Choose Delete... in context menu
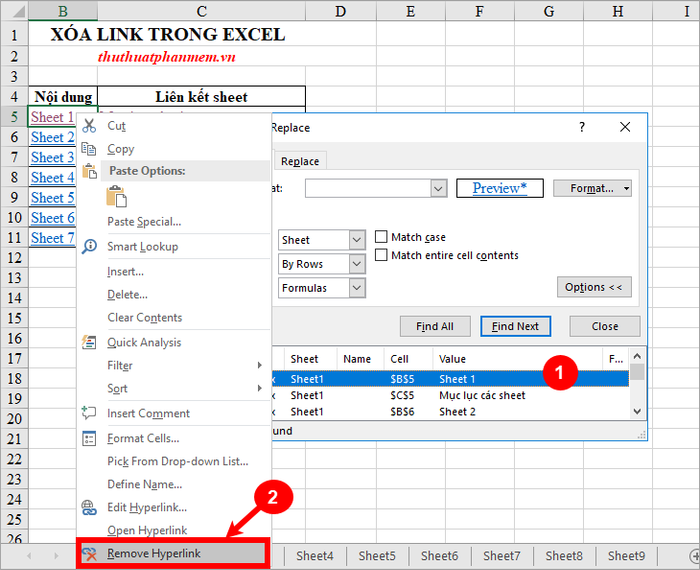This screenshot has width=700, height=570. (174, 295)
